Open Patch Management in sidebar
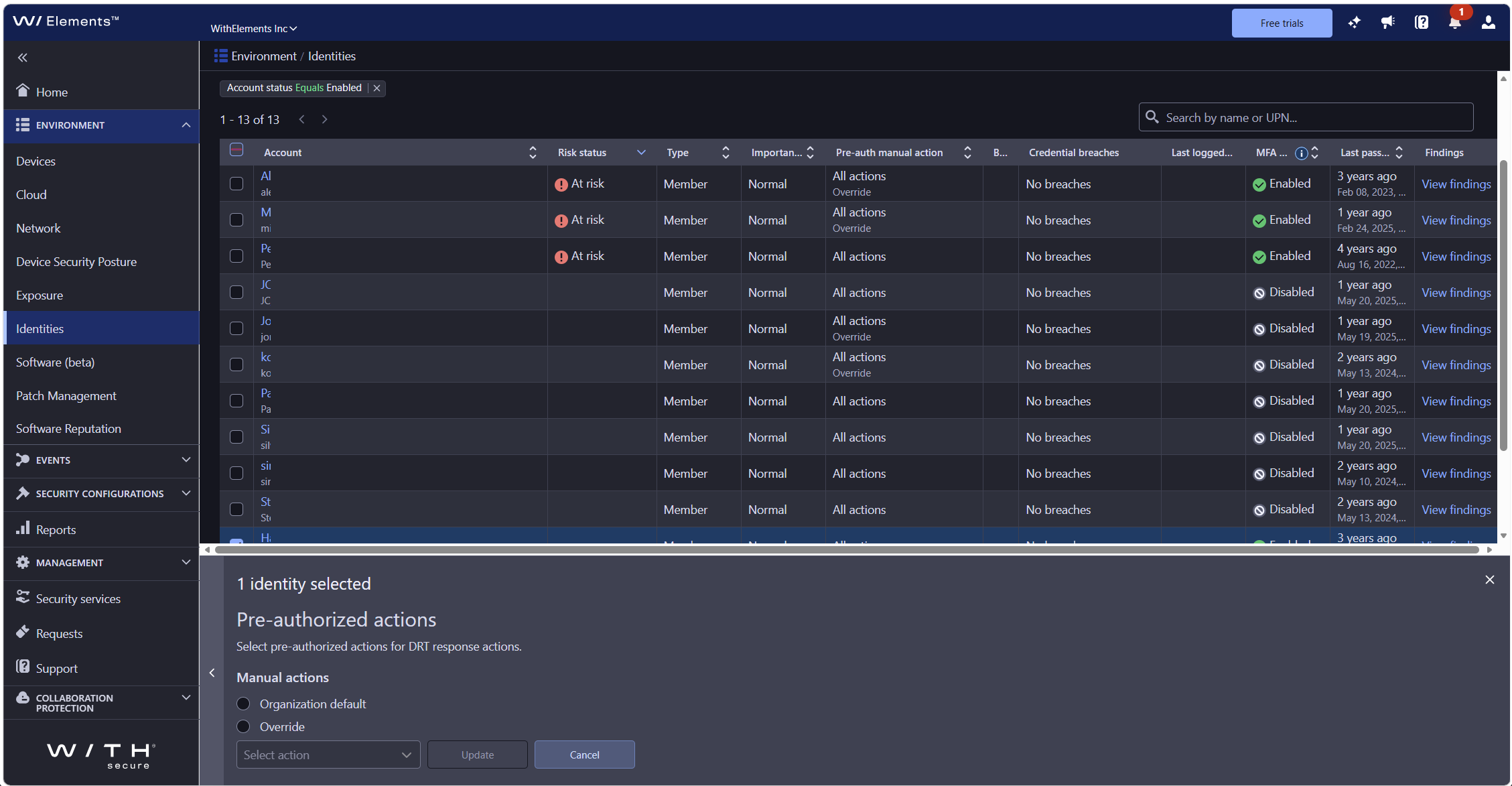This screenshot has width=1512, height=786. pyautogui.click(x=66, y=396)
